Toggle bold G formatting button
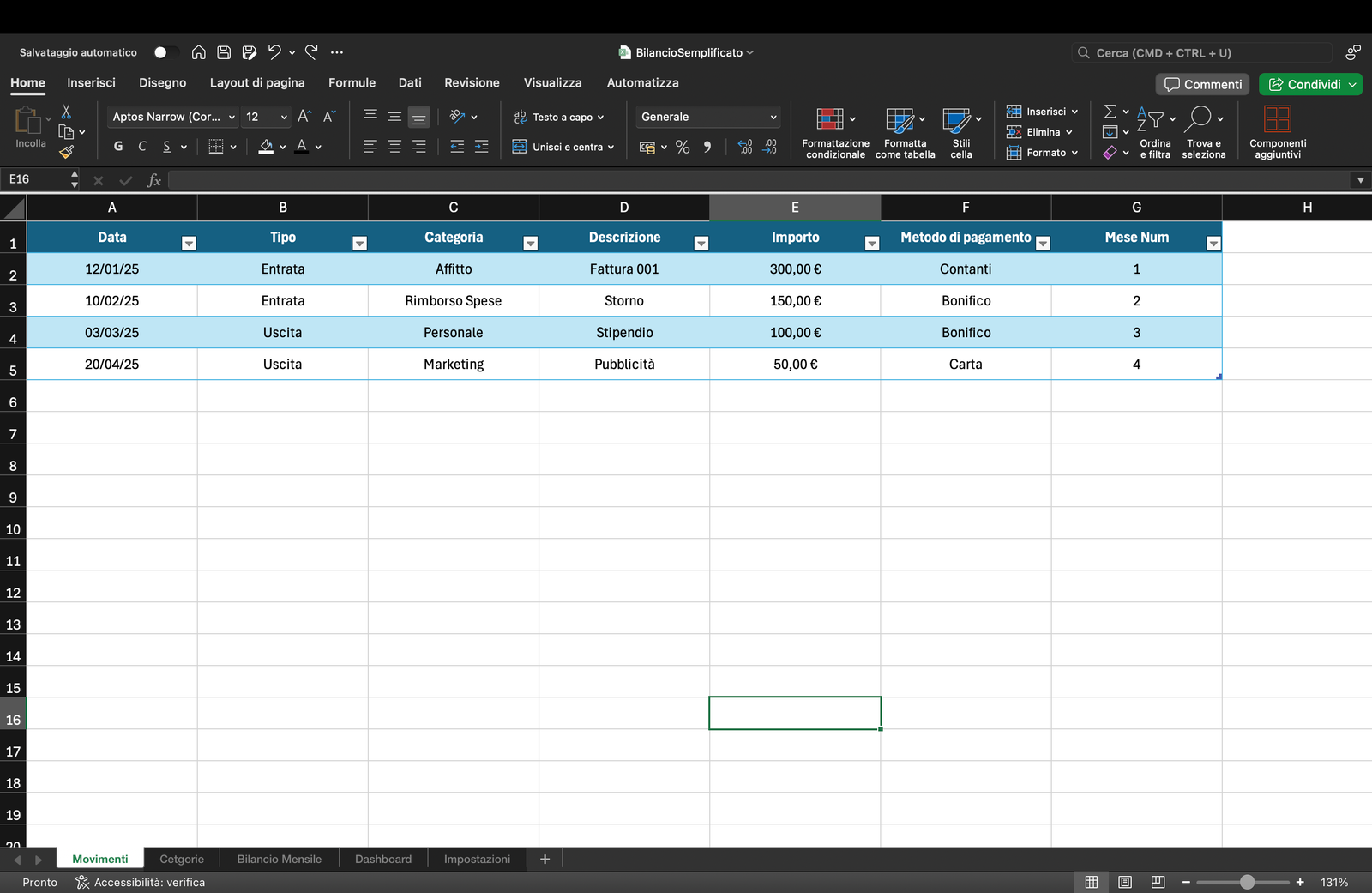Viewport: 1372px width, 893px height. (118, 147)
